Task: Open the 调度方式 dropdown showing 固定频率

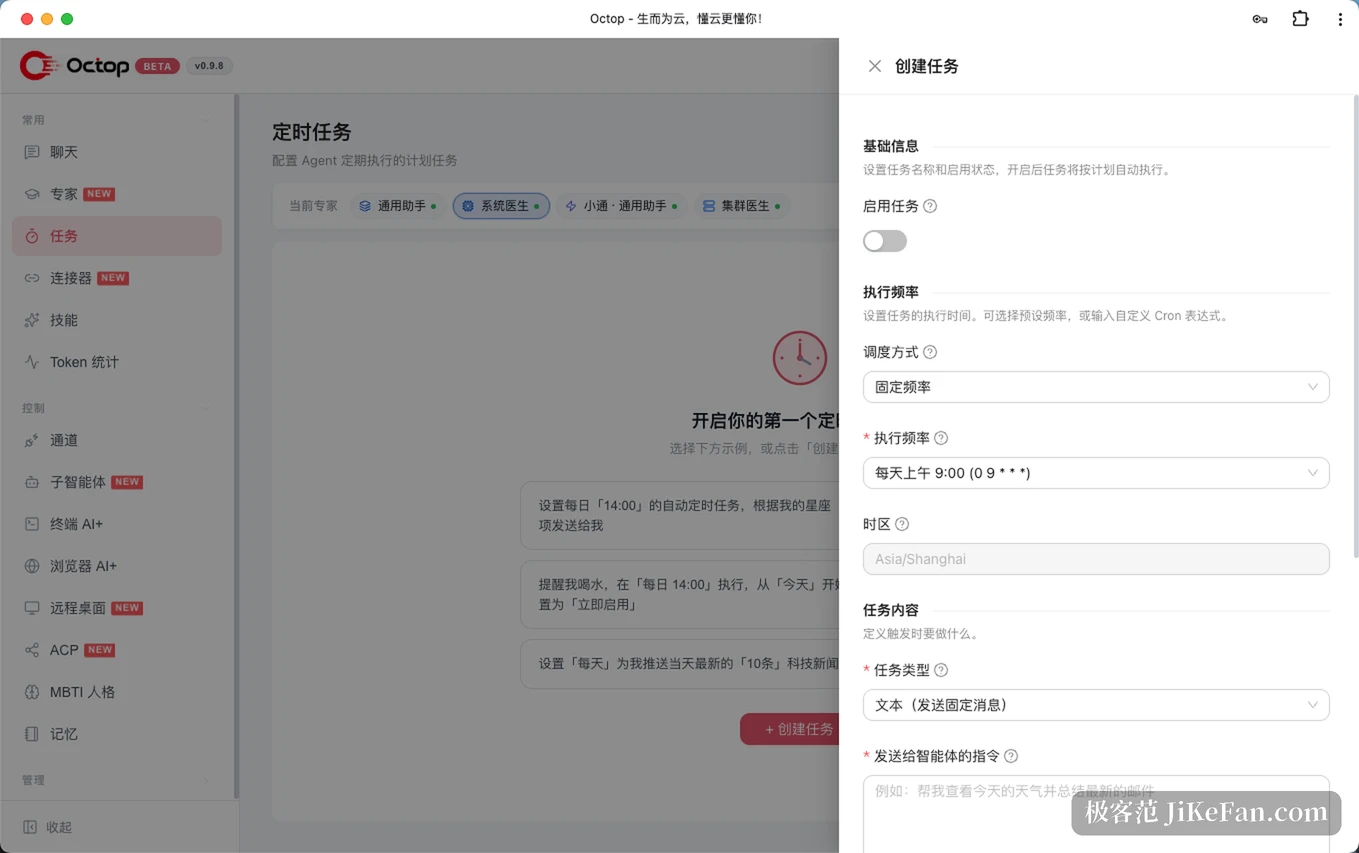Action: [1096, 387]
